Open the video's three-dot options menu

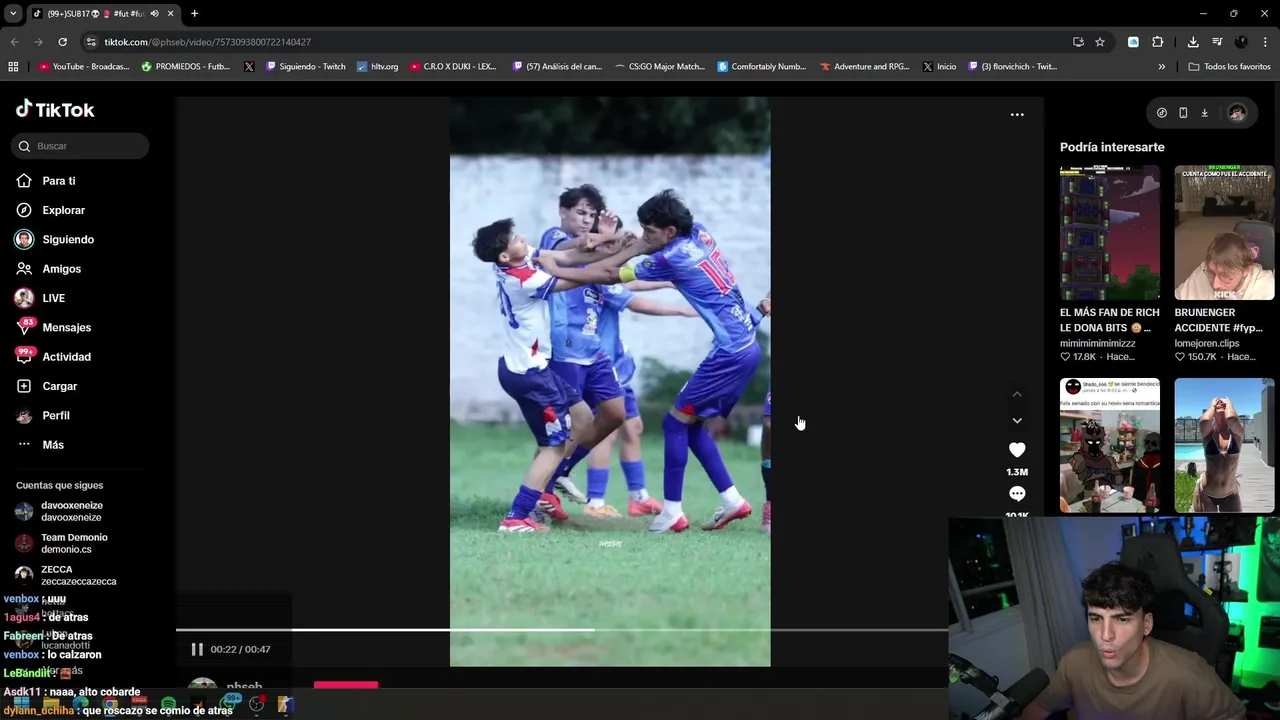coord(1017,115)
